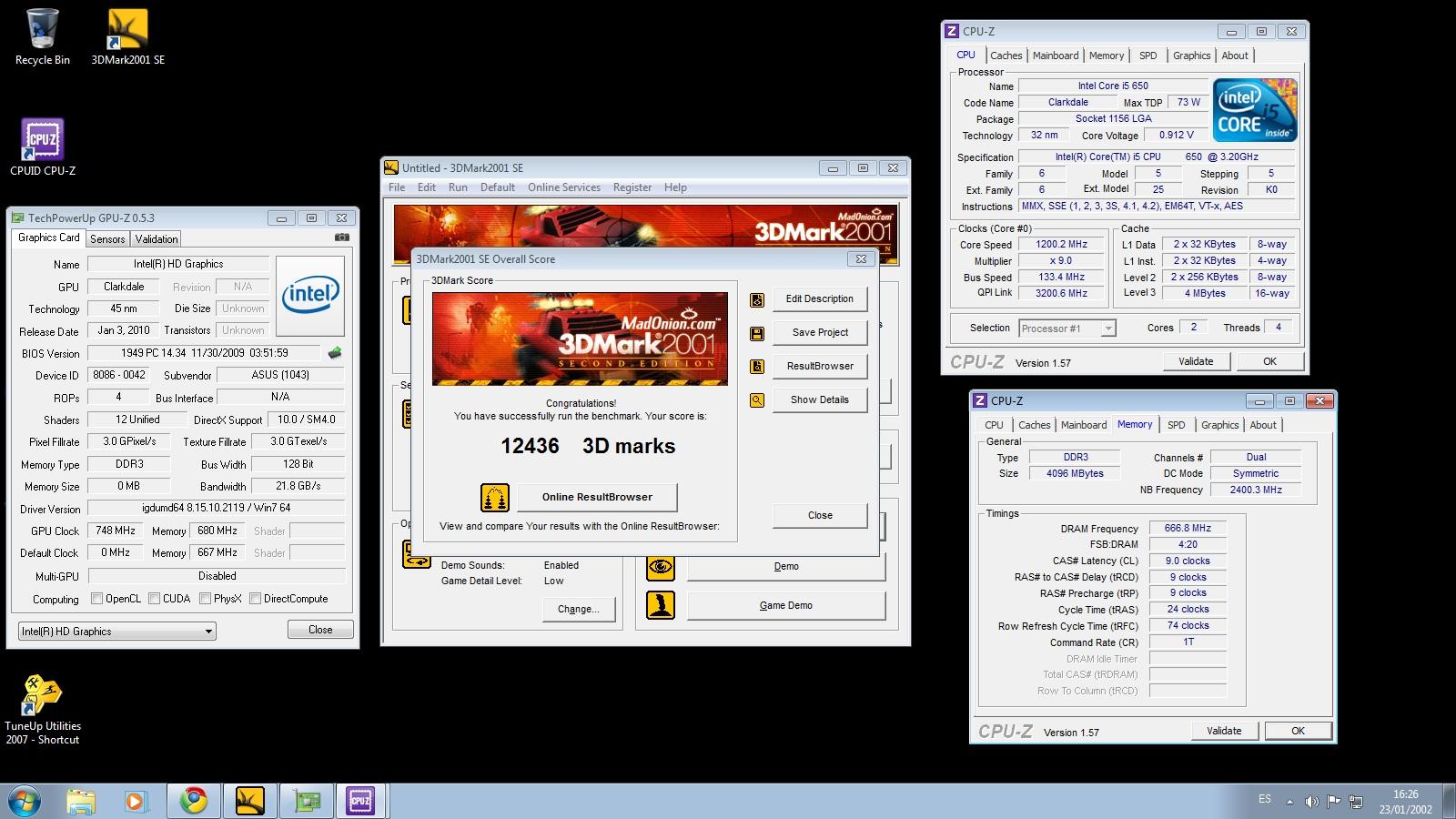
Task: Enable the DirectCompute checkbox
Action: click(x=256, y=599)
